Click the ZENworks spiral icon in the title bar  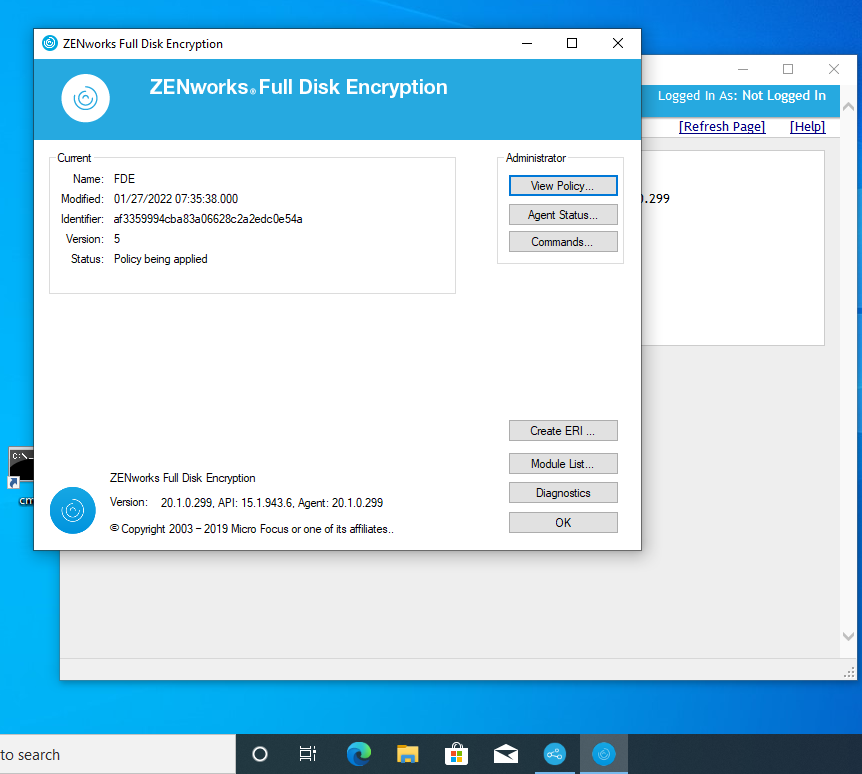(x=49, y=43)
